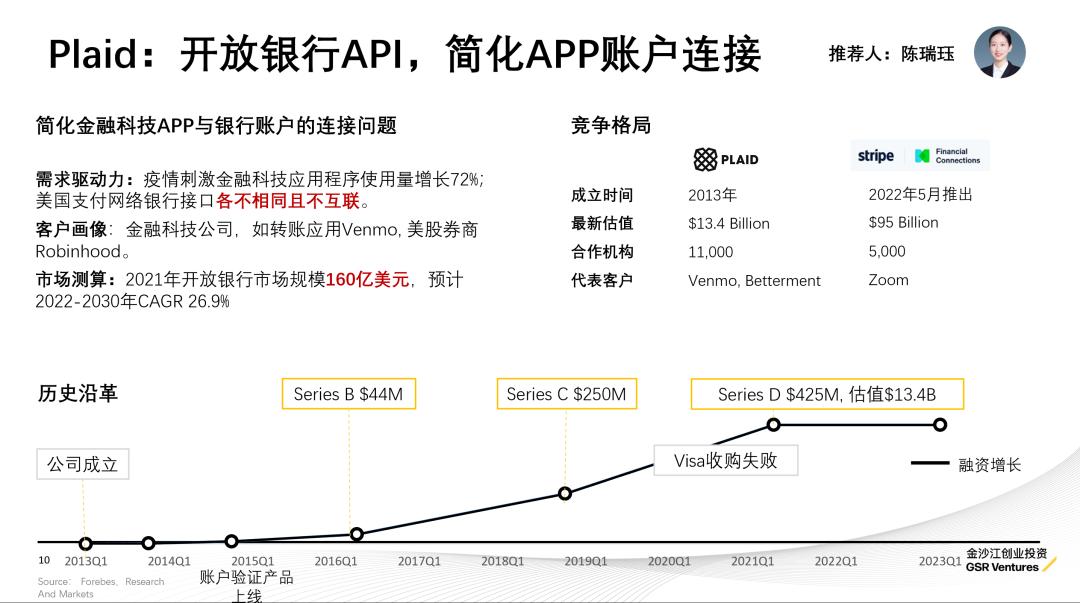The width and height of the screenshot is (1080, 603).
Task: Click the Stripe logo
Action: click(876, 155)
